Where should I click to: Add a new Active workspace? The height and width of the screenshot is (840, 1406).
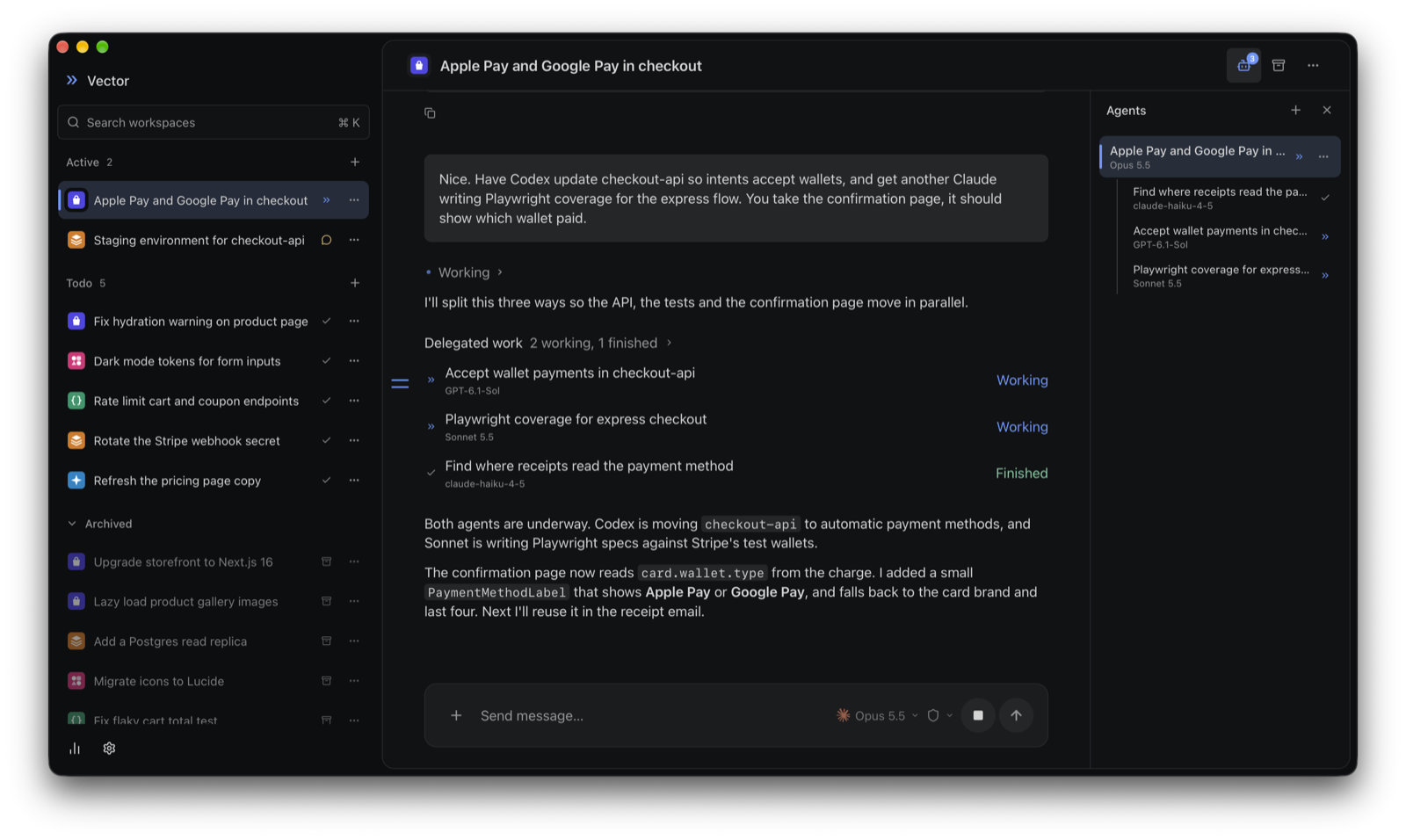[x=355, y=162]
